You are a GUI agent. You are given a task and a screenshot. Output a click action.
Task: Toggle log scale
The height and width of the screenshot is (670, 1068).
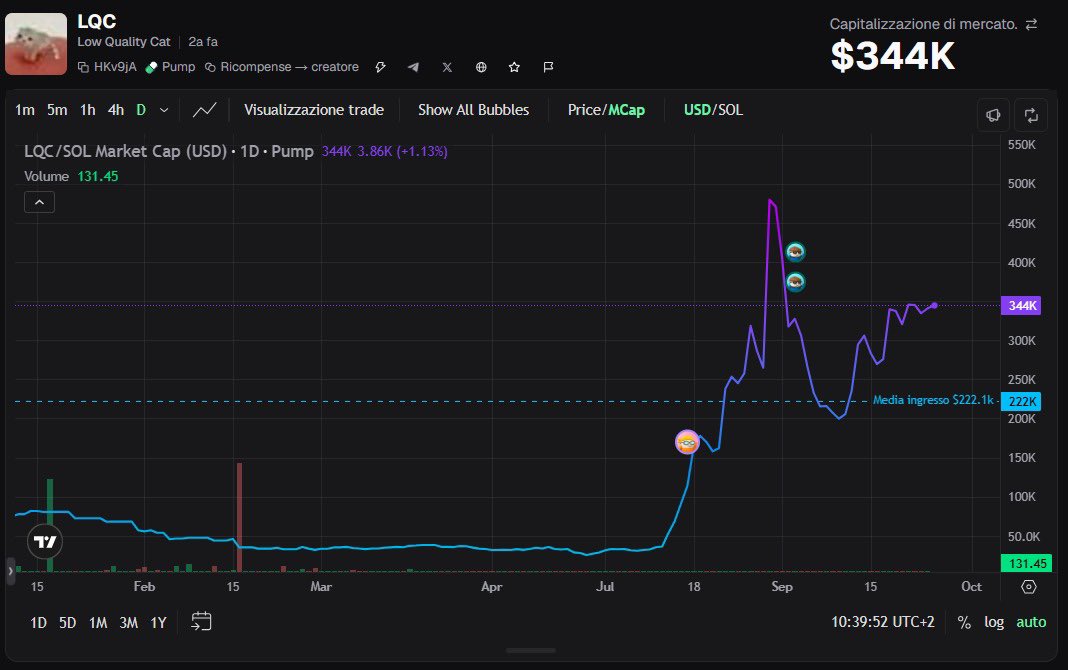pos(994,622)
